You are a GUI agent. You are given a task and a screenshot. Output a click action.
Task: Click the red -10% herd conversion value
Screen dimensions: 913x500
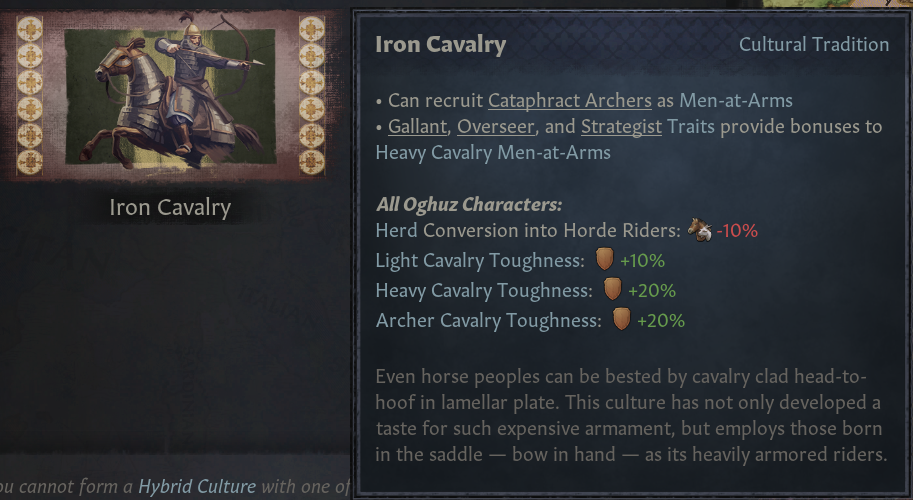click(x=737, y=230)
